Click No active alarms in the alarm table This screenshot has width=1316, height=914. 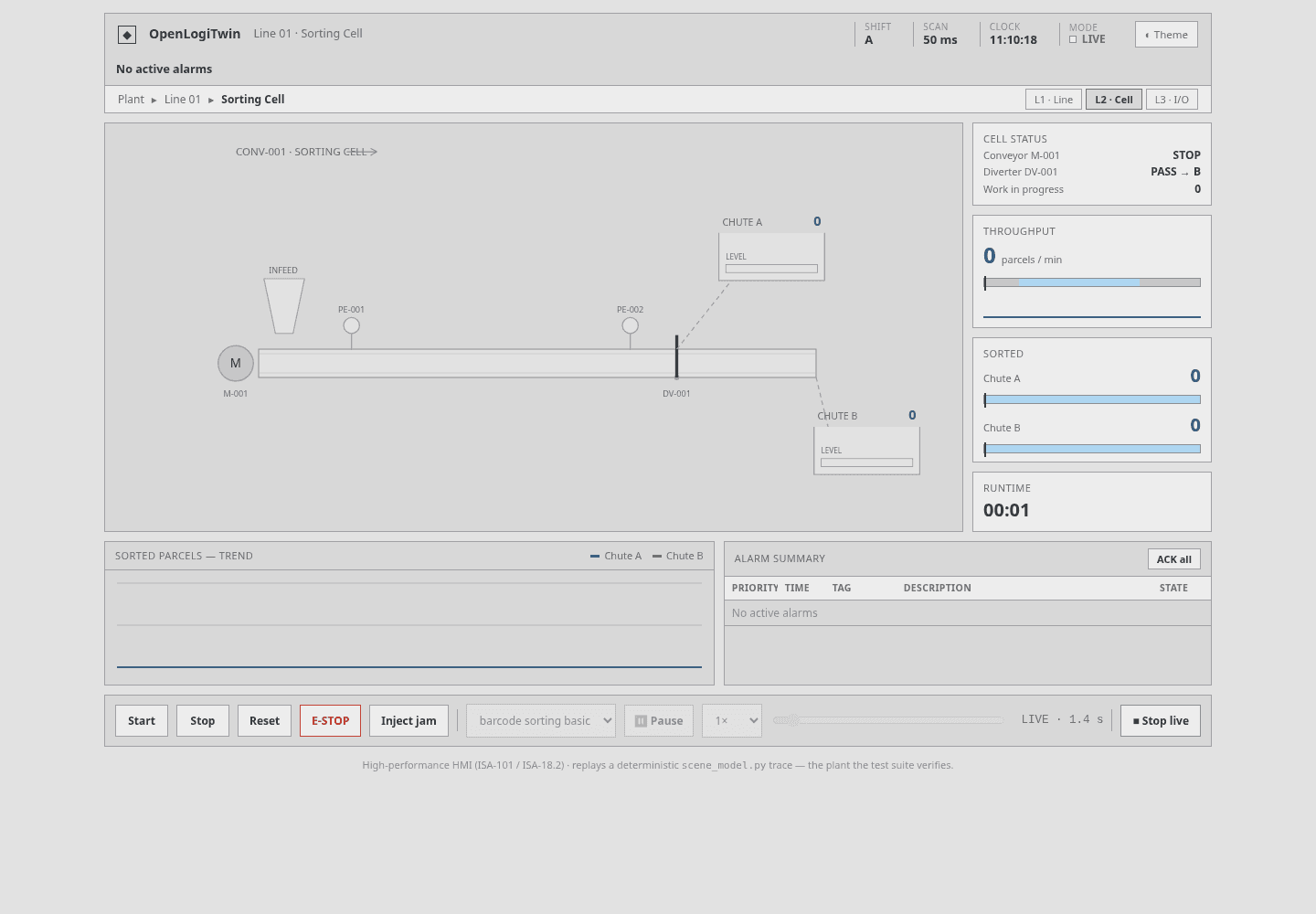(x=775, y=613)
